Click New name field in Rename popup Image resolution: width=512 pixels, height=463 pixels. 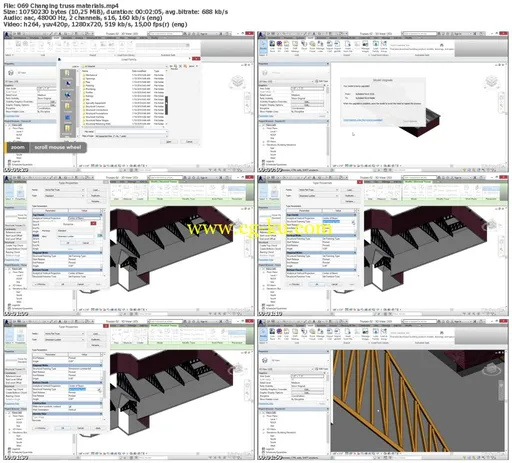tap(77, 236)
